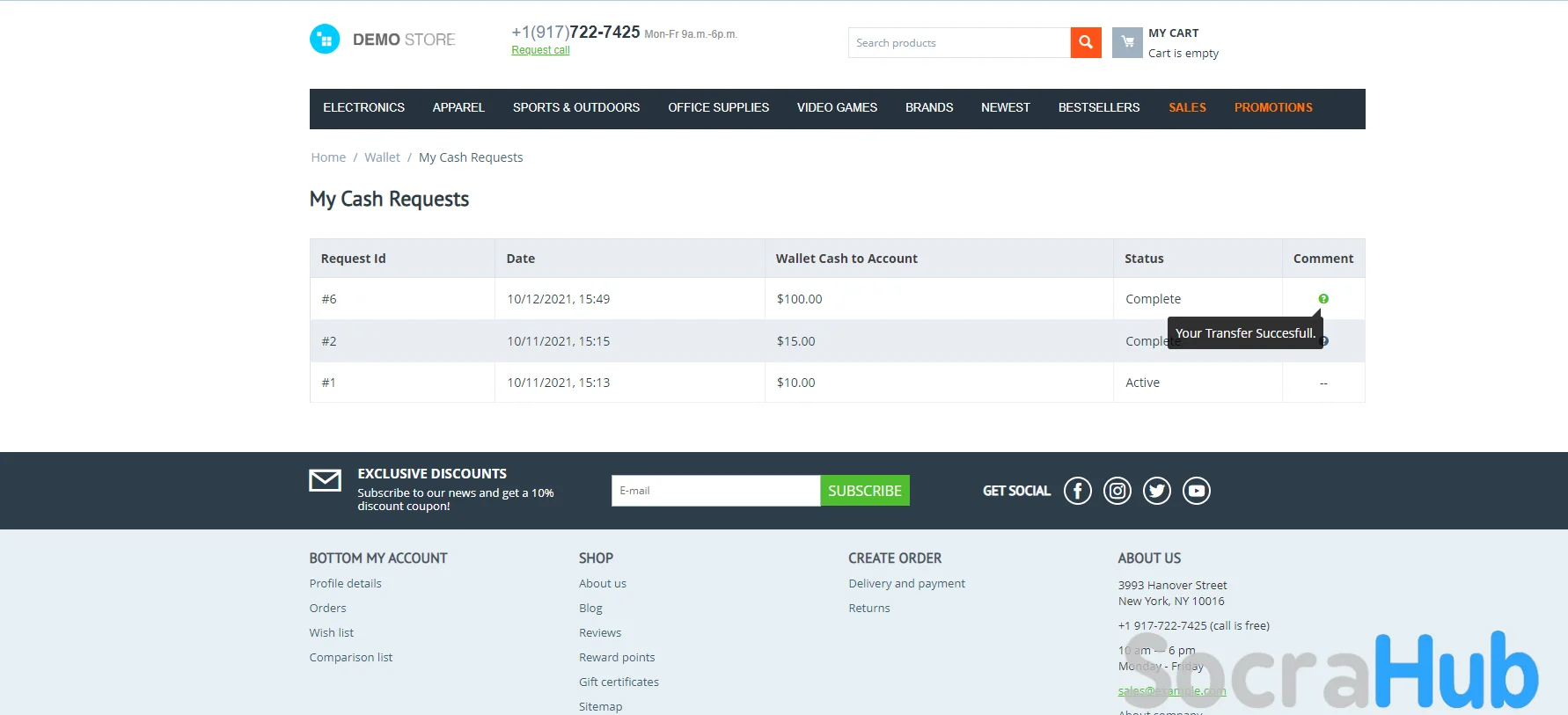This screenshot has width=1568, height=715.
Task: Click green comment icon for request #6
Action: click(x=1323, y=299)
